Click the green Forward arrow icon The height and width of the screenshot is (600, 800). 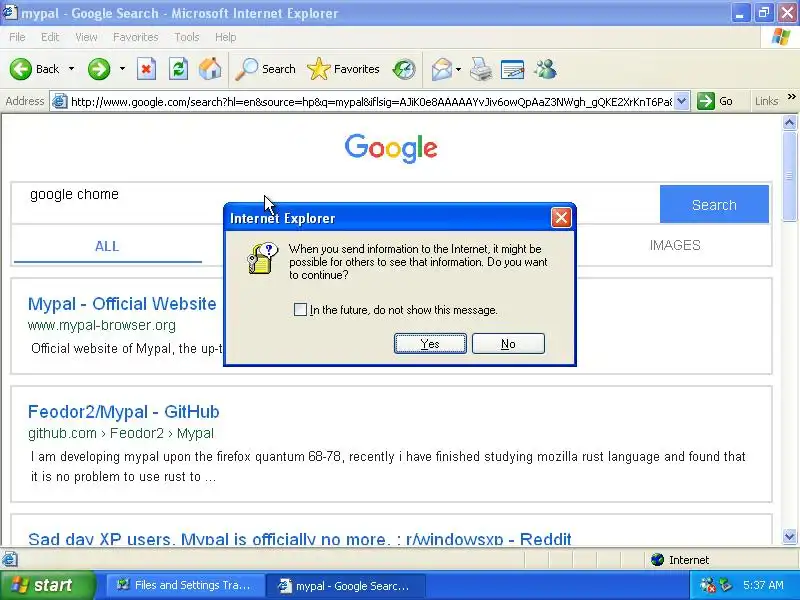99,69
